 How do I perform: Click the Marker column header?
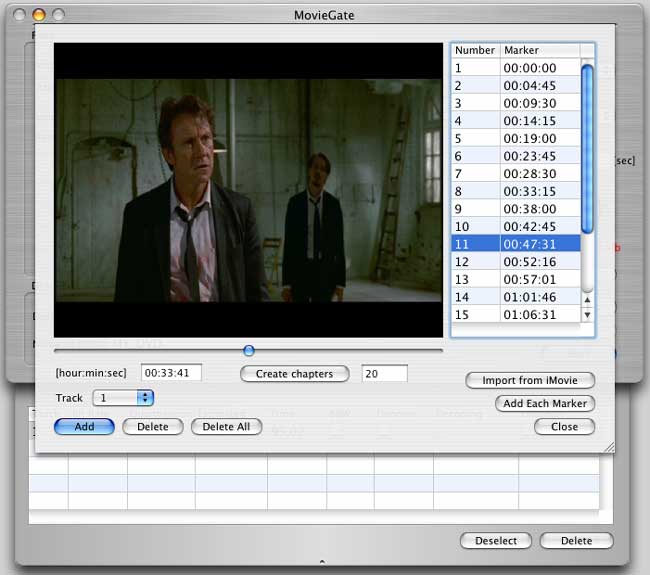point(540,50)
